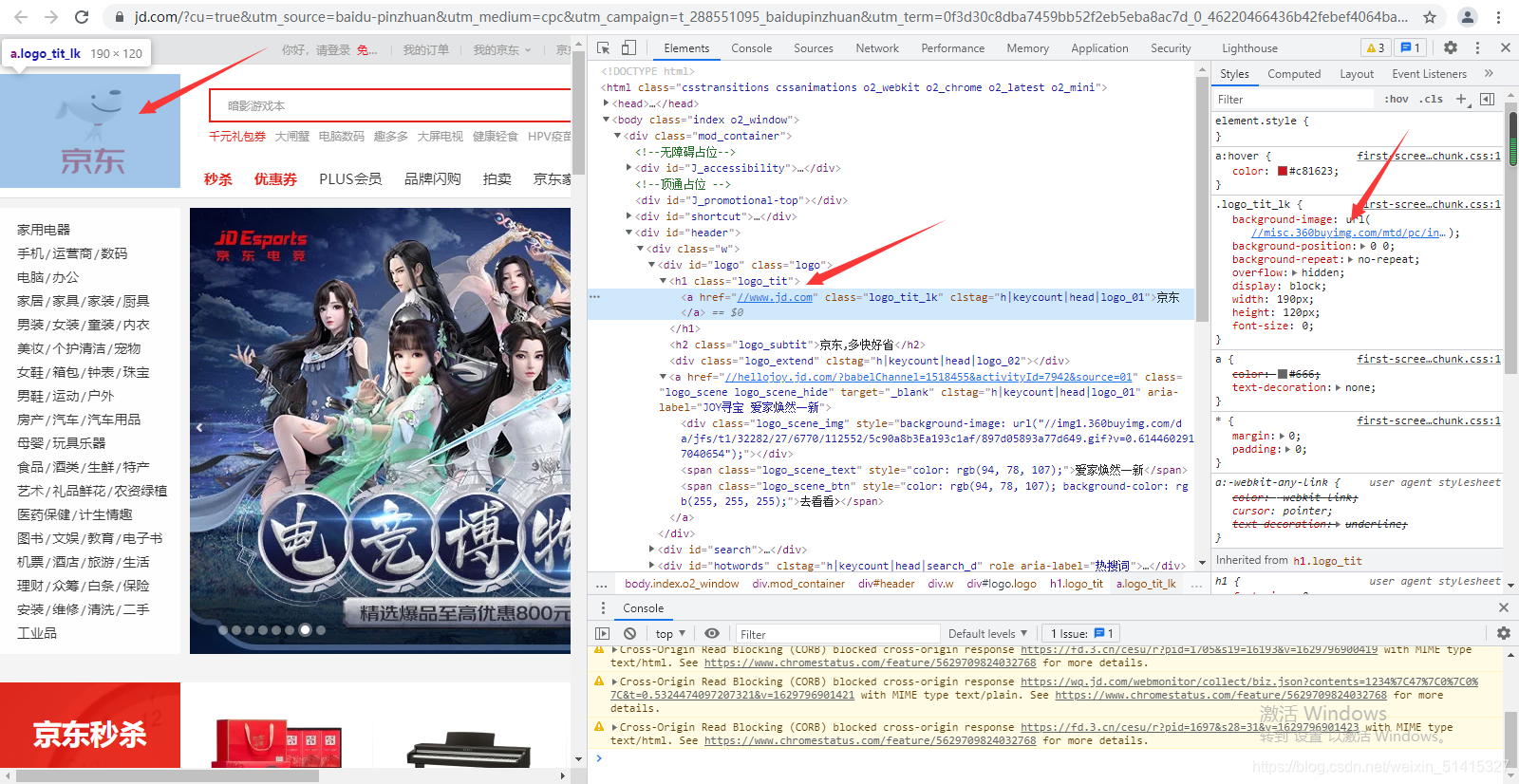Expand the J_accessibility div node
Image resolution: width=1519 pixels, height=784 pixels.
tap(628, 168)
